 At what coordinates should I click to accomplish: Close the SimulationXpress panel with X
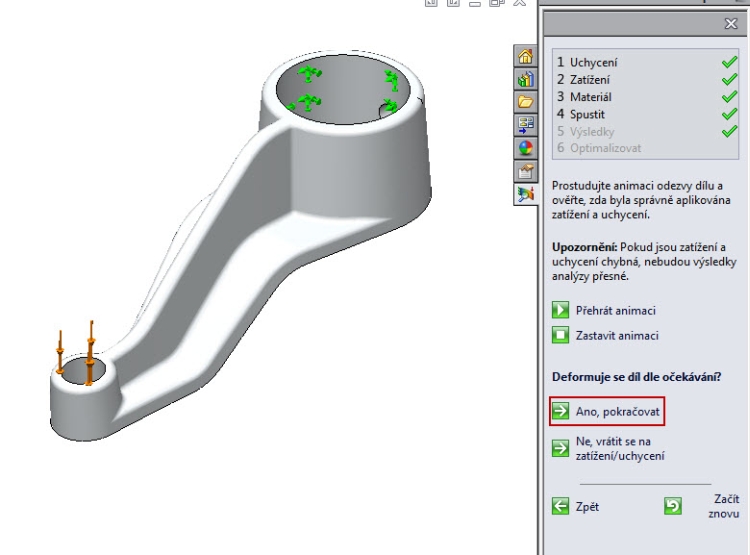click(730, 23)
